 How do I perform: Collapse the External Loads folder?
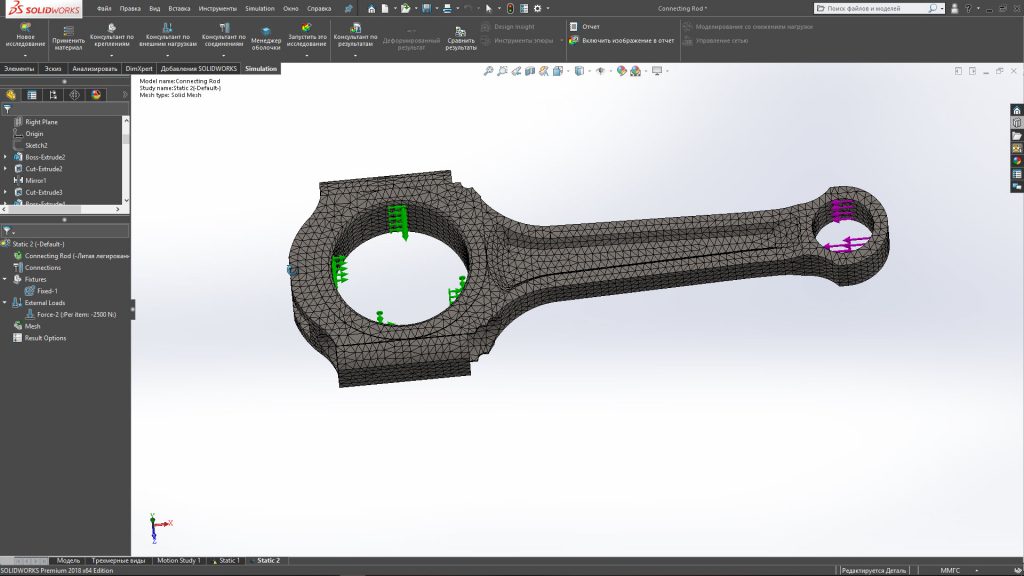pos(5,303)
